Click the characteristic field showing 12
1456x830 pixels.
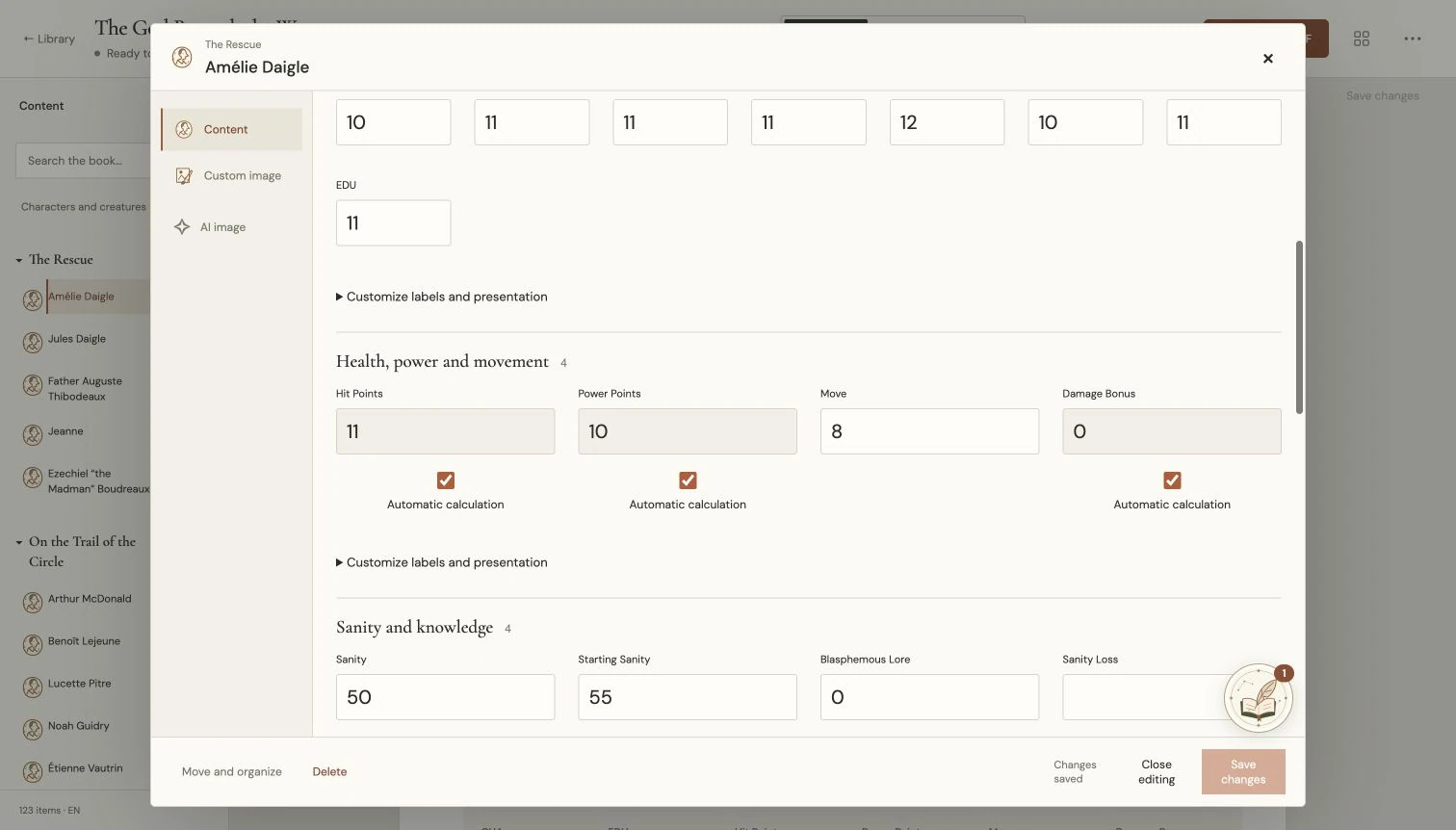(947, 122)
